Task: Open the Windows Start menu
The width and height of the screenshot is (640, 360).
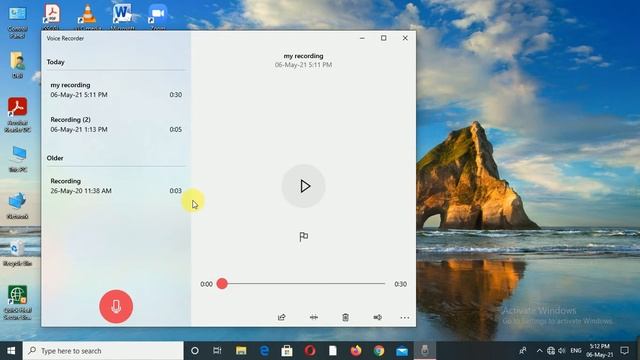Action: [11, 351]
